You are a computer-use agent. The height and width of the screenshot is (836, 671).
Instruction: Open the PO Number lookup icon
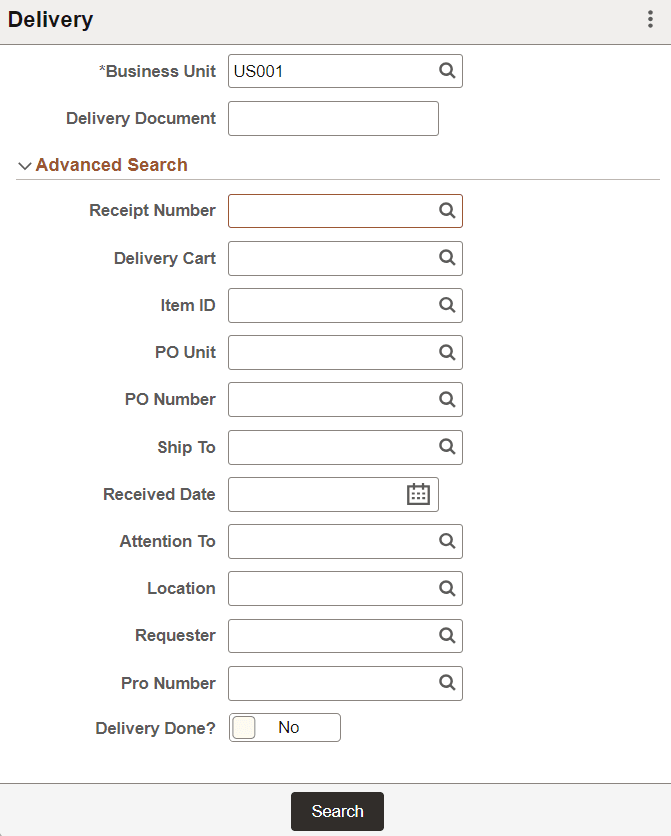point(446,399)
